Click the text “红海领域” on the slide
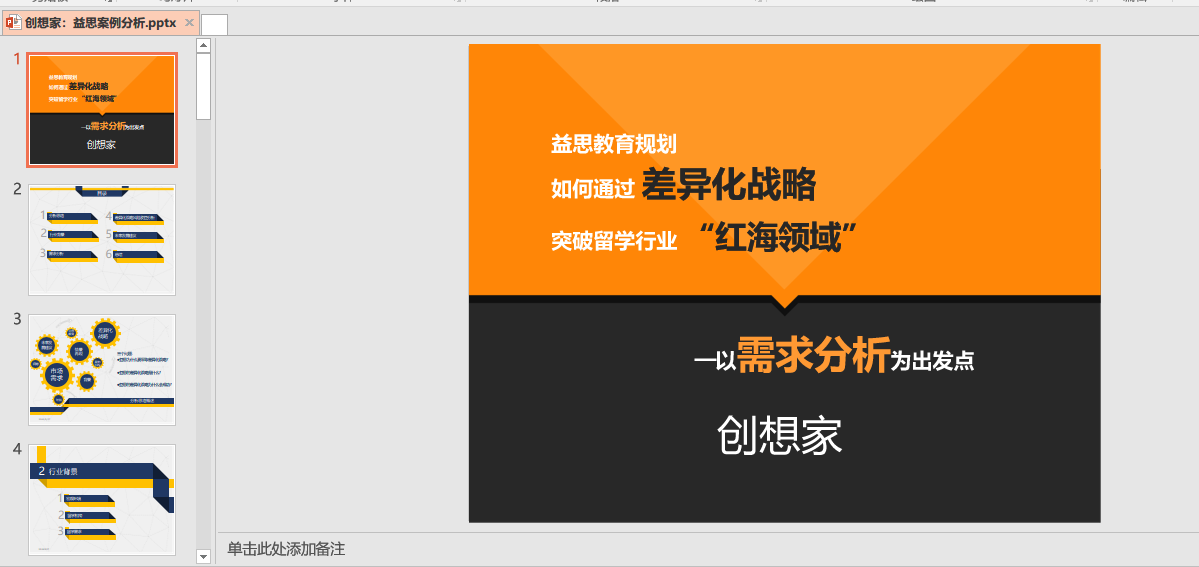This screenshot has width=1199, height=567. 777,238
